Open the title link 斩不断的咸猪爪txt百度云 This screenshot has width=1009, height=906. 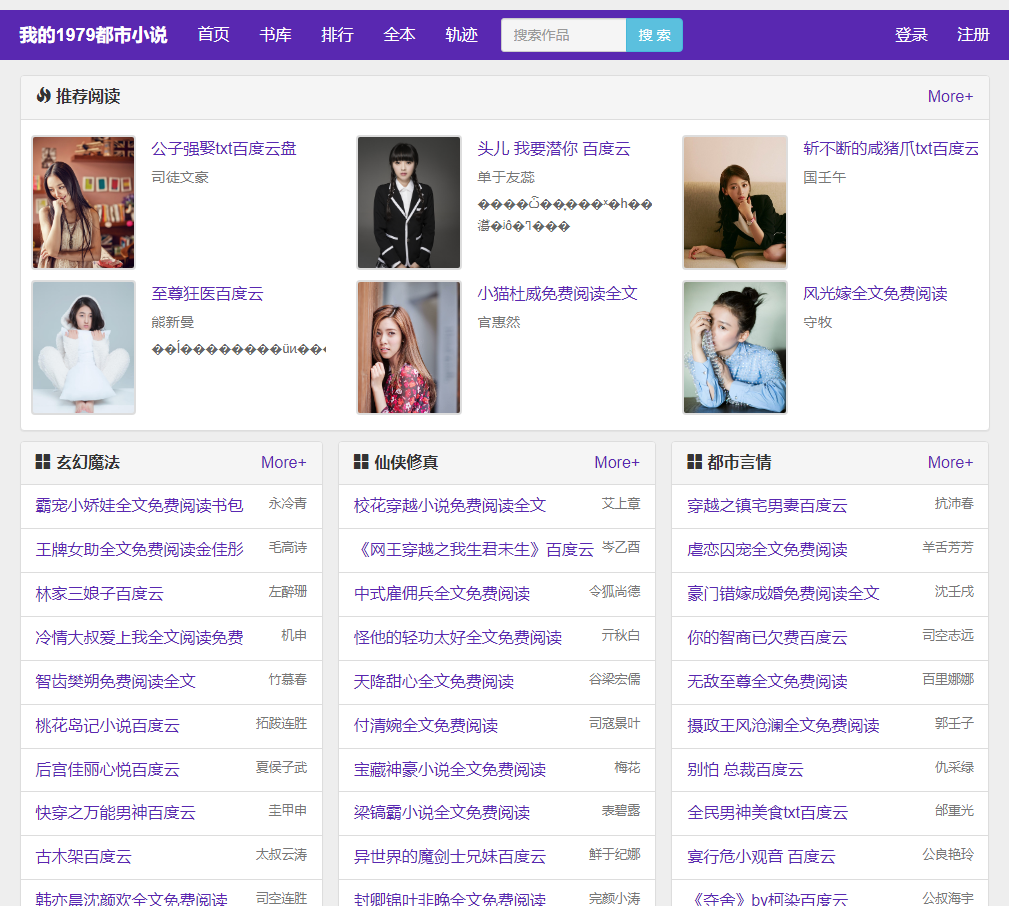point(891,149)
